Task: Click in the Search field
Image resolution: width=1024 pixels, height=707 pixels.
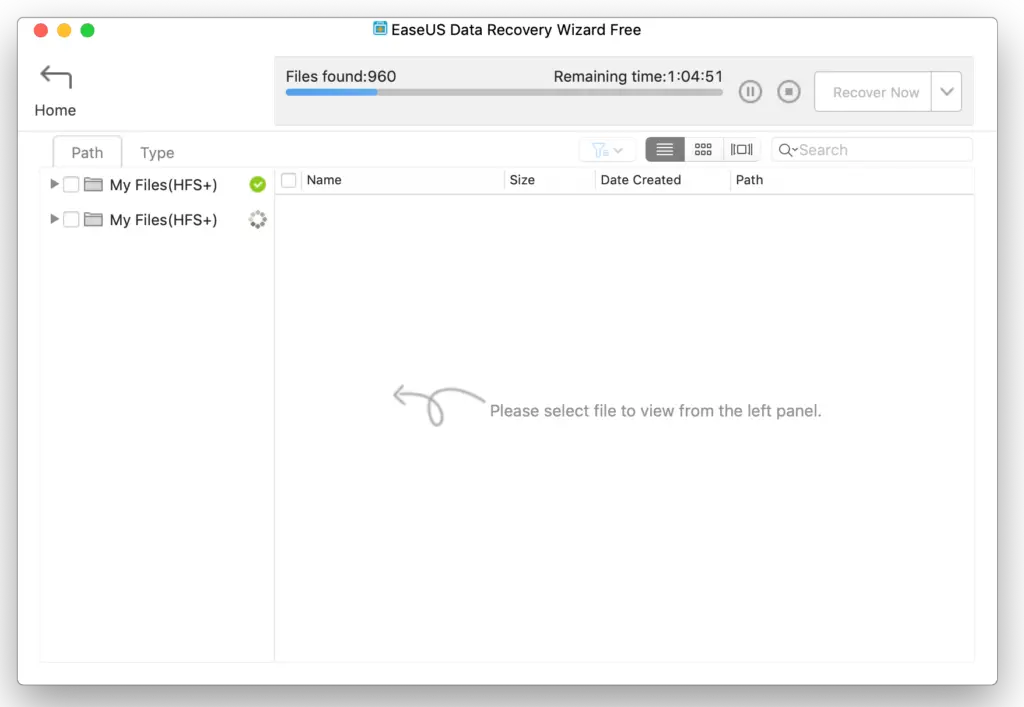Action: click(872, 149)
